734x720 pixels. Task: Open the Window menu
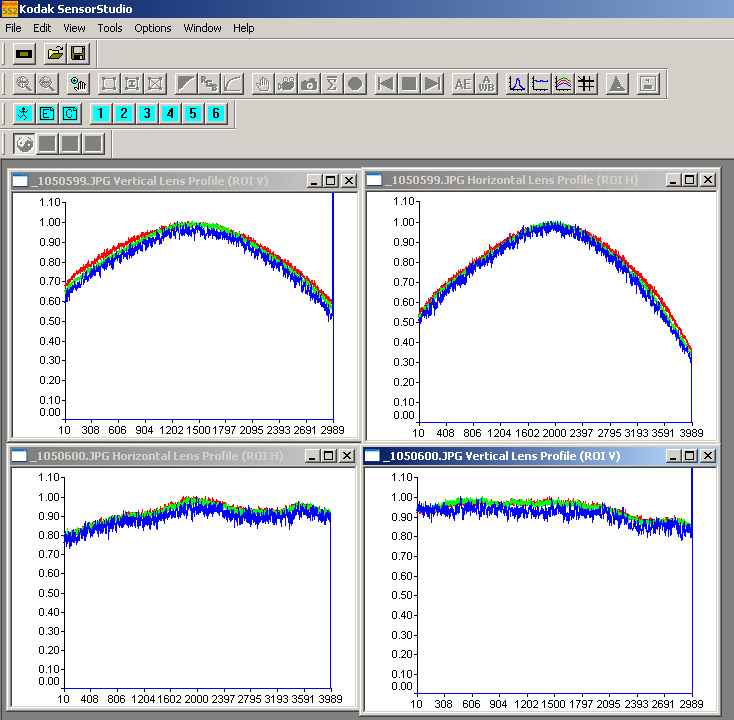(202, 28)
